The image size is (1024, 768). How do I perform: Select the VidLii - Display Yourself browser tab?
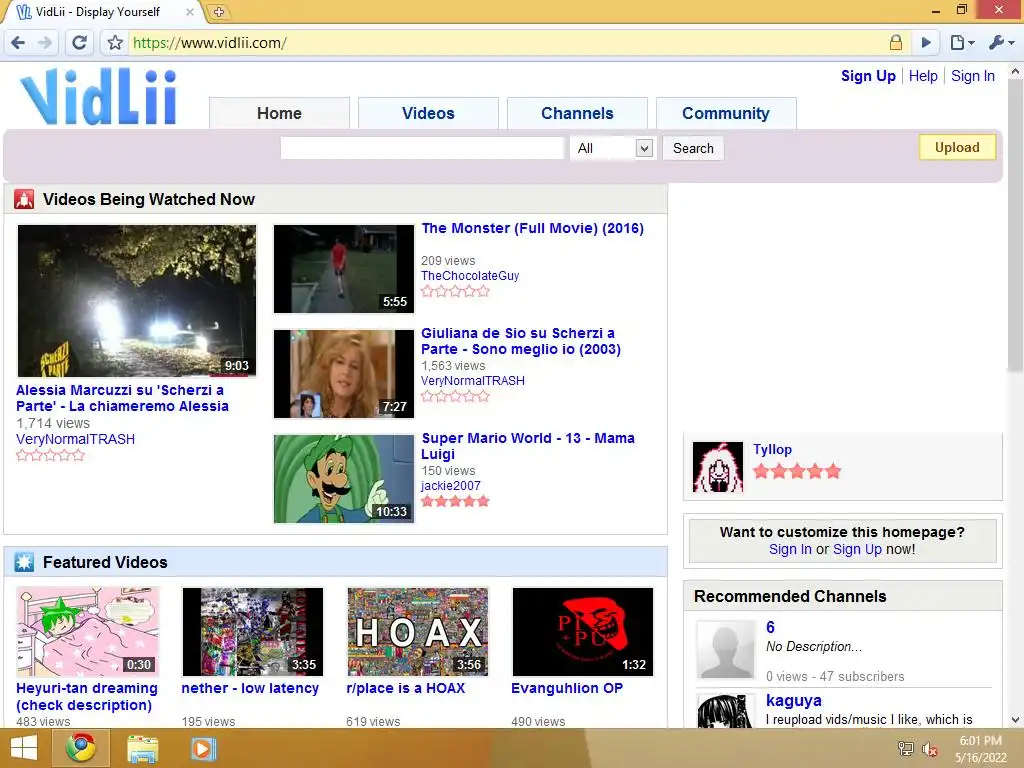pyautogui.click(x=98, y=12)
